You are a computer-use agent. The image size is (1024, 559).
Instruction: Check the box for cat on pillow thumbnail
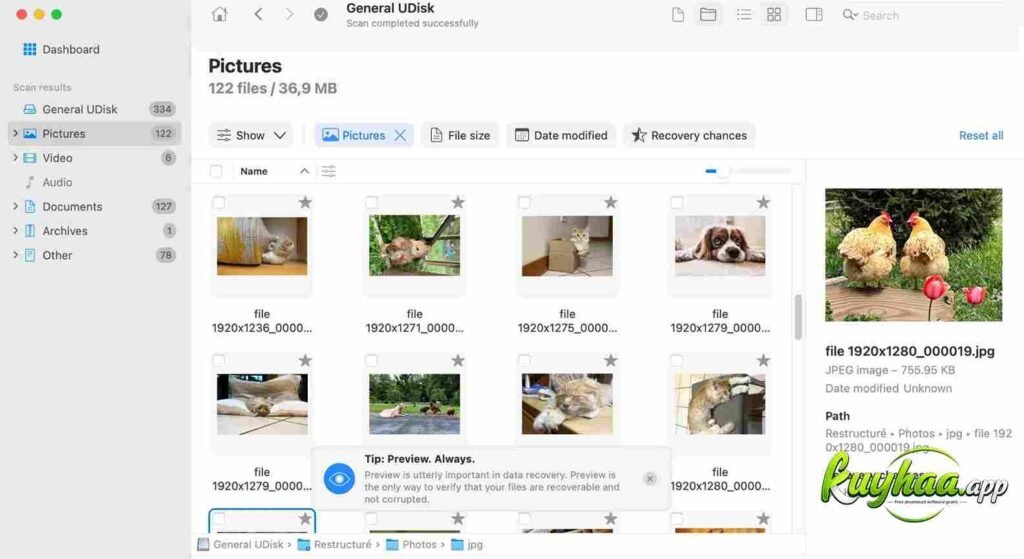click(219, 360)
